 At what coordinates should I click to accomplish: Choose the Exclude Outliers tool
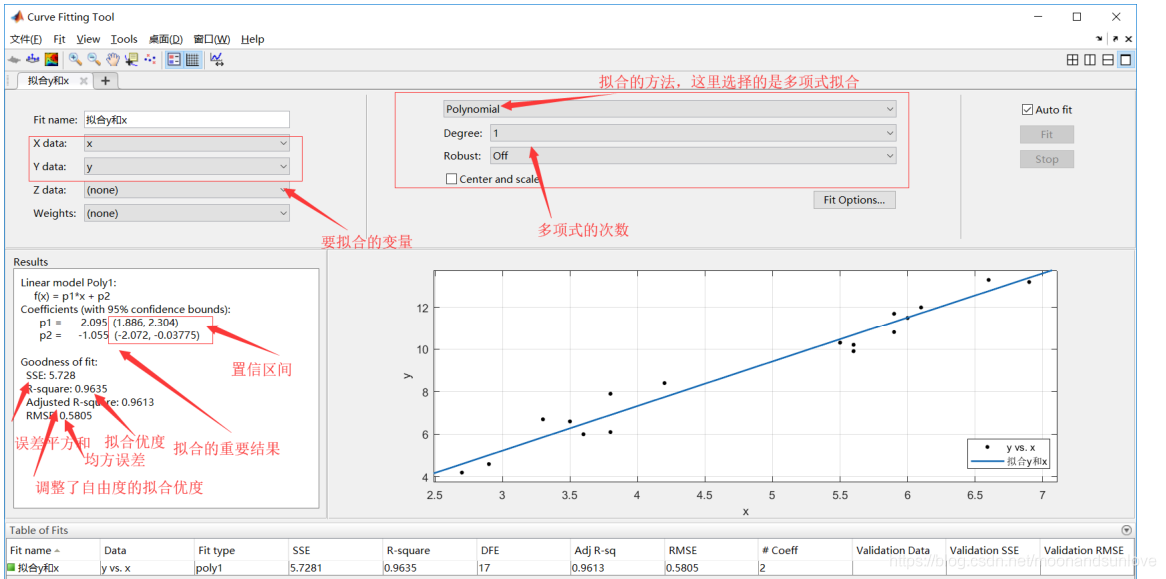(x=149, y=59)
